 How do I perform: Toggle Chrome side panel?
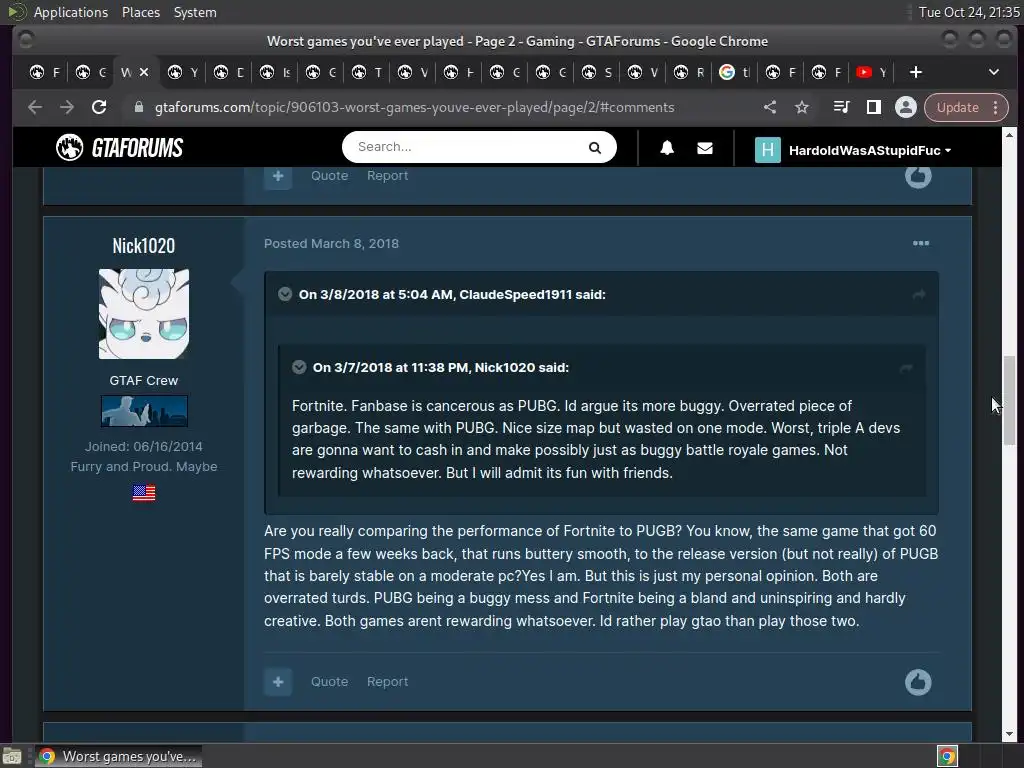[x=873, y=107]
